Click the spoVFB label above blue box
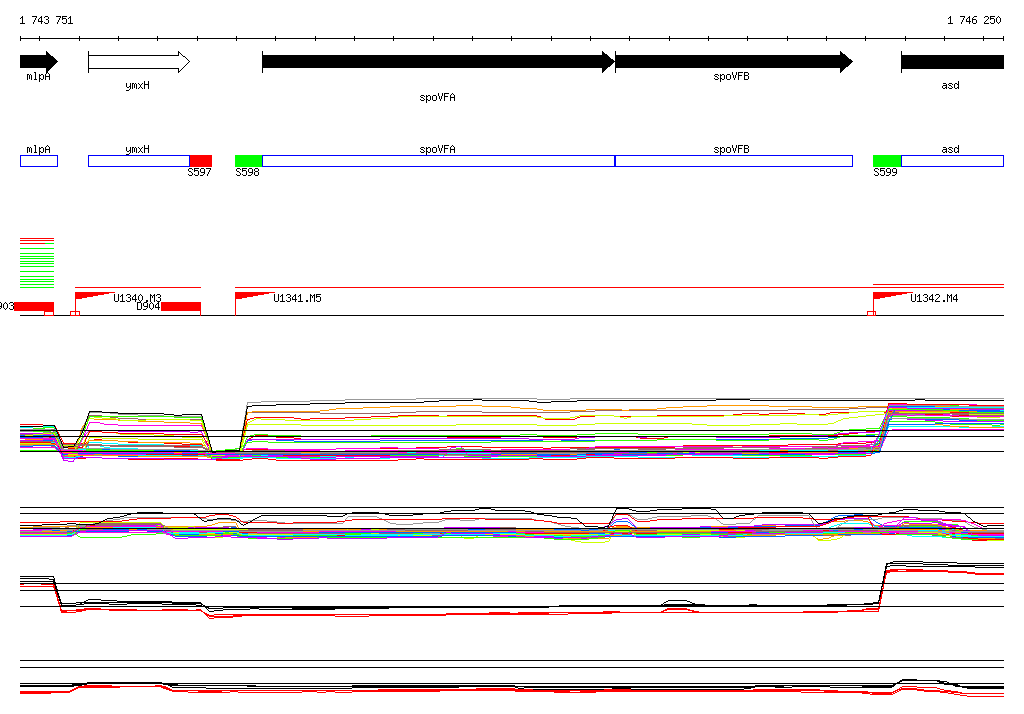 click(x=731, y=150)
